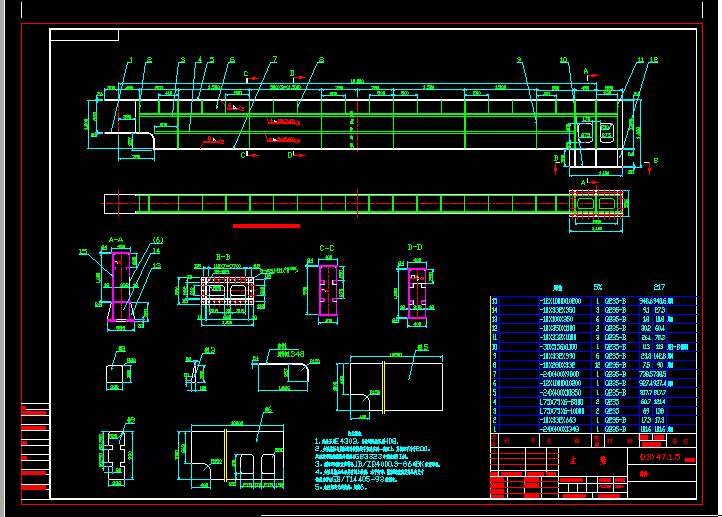Select the D-D section label text
722x517 pixels.
point(415,247)
